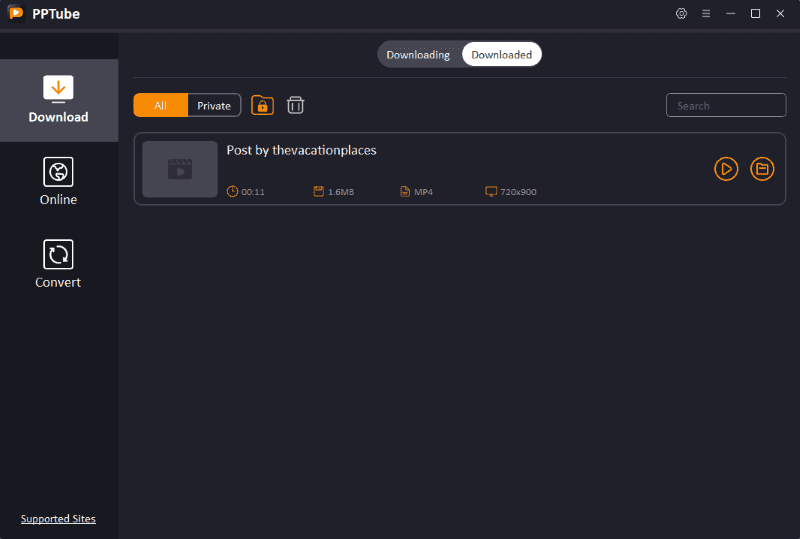Open the Convert section

pos(58,265)
